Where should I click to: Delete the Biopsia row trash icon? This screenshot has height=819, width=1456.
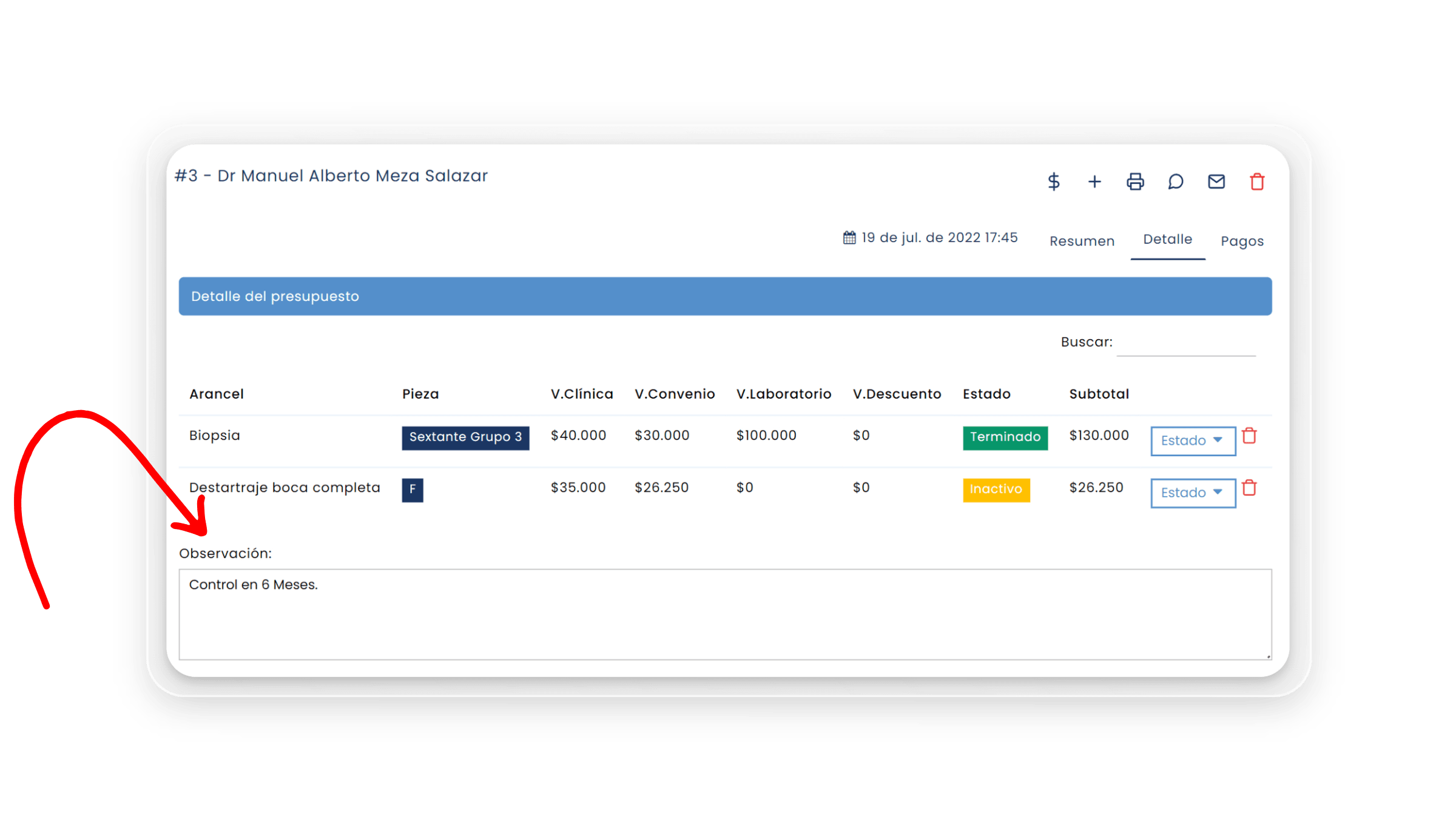1249,436
